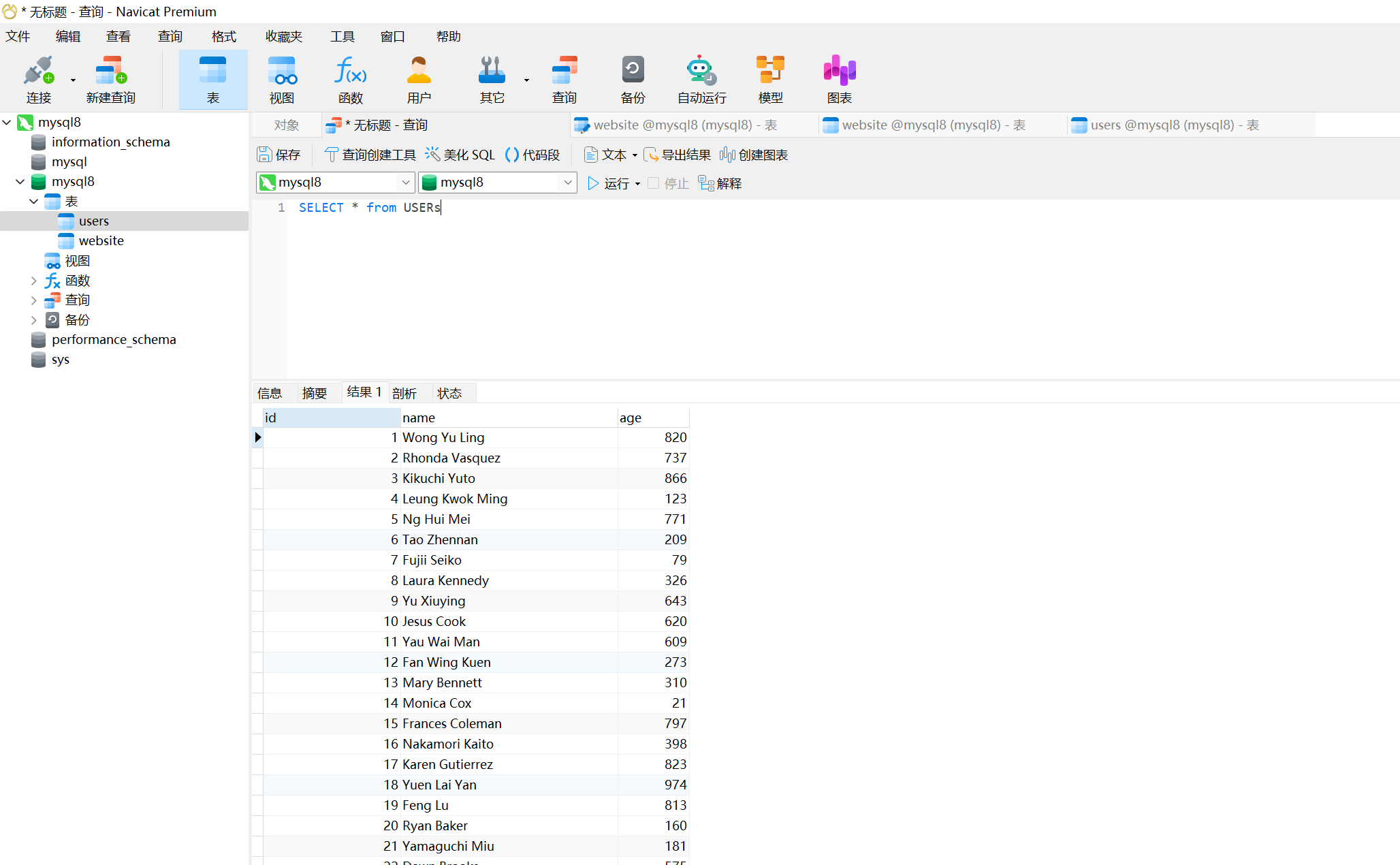
Task: Click the 导出结果 export results button
Action: point(678,155)
